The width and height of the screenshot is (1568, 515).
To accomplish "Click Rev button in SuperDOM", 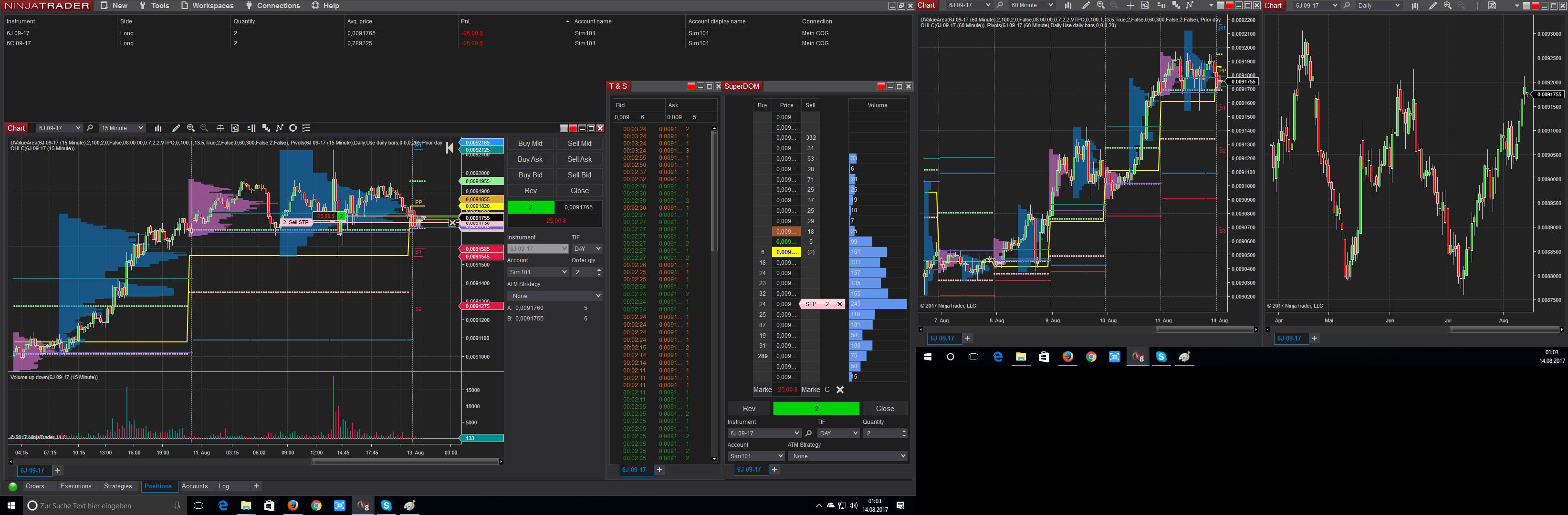I will click(x=749, y=409).
